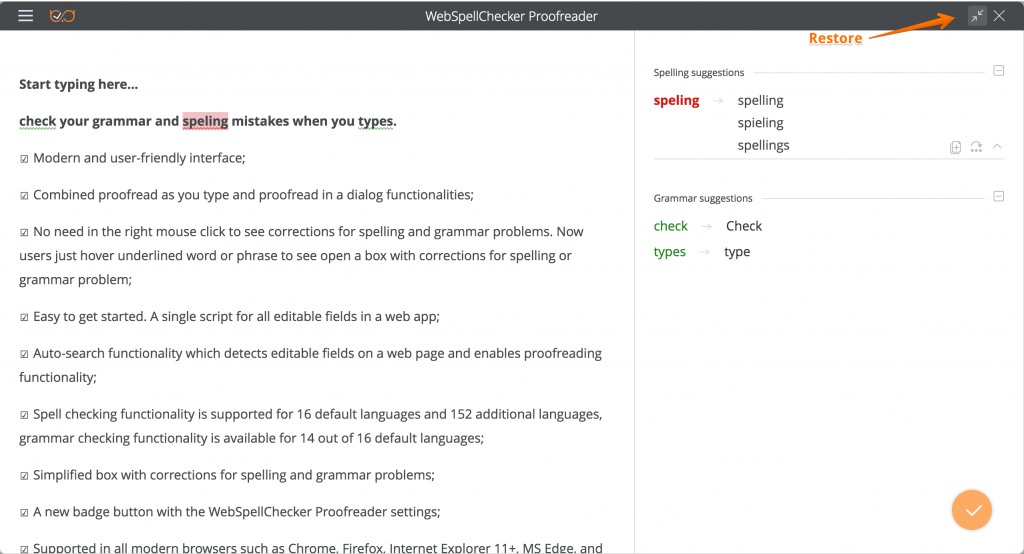Click the 'Start typing here...' heading text

[78, 84]
